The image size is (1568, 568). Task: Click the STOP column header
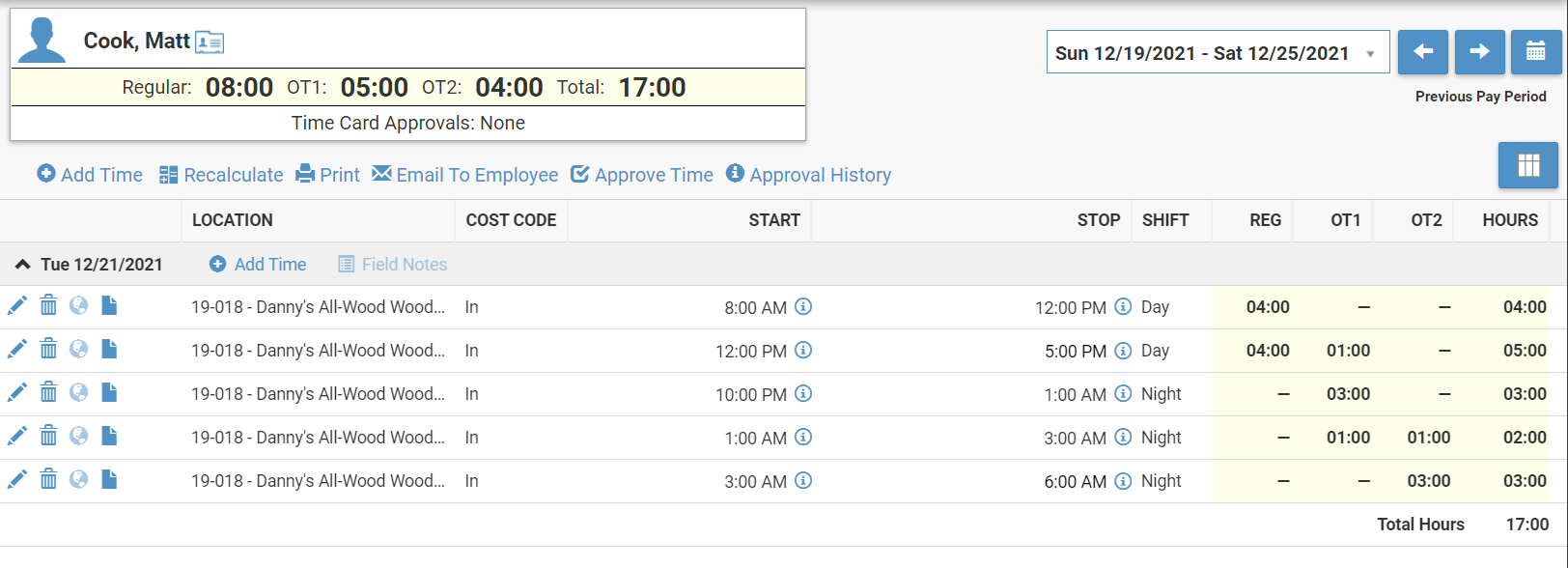tap(1099, 220)
